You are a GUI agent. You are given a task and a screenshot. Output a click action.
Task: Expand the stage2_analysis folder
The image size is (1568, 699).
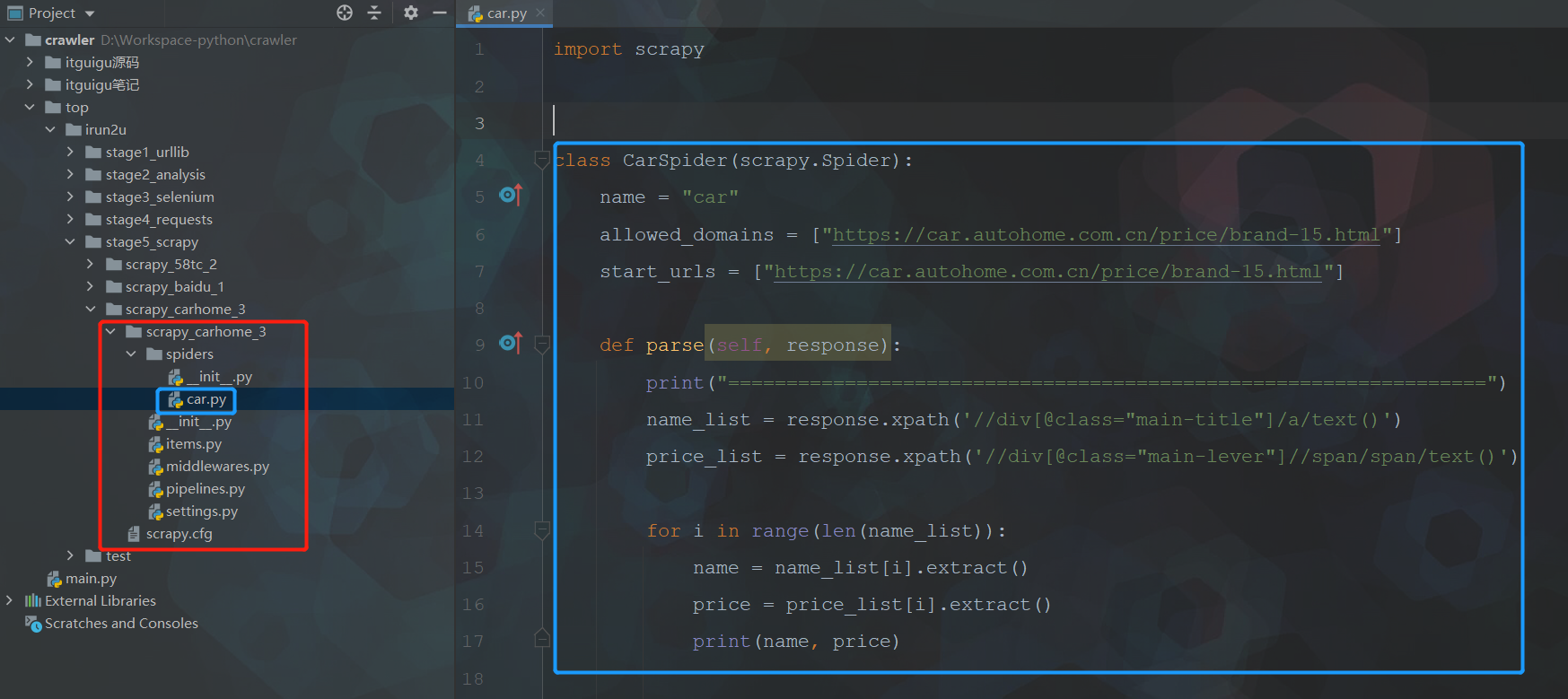point(70,174)
